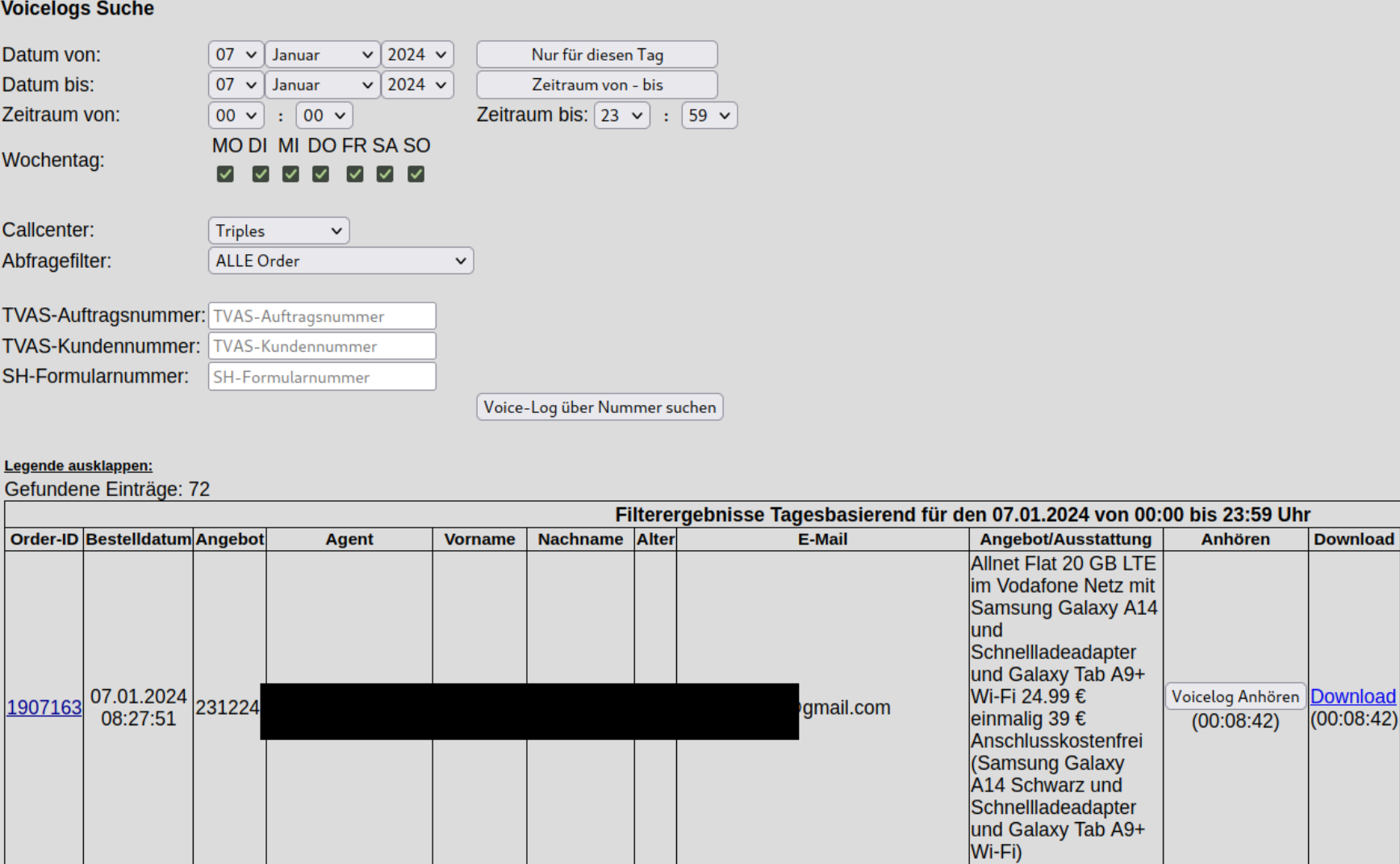1400x864 pixels.
Task: Open the Callcenter dropdown showing Triples
Action: coord(278,231)
